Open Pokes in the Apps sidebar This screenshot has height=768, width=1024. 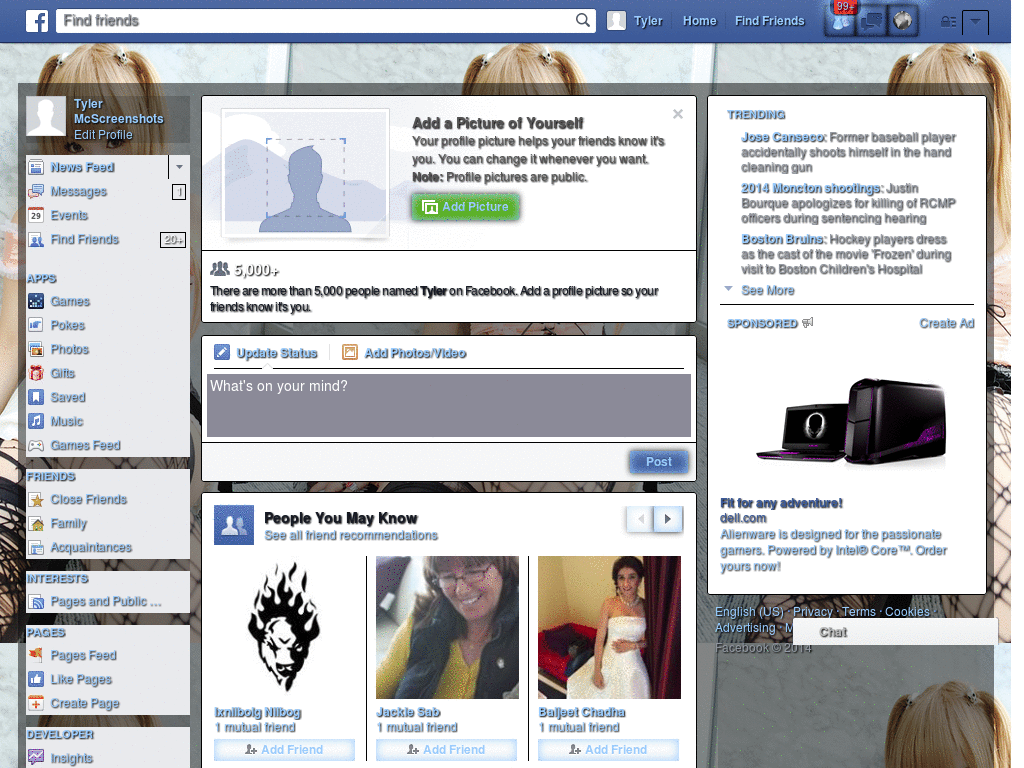click(x=68, y=326)
